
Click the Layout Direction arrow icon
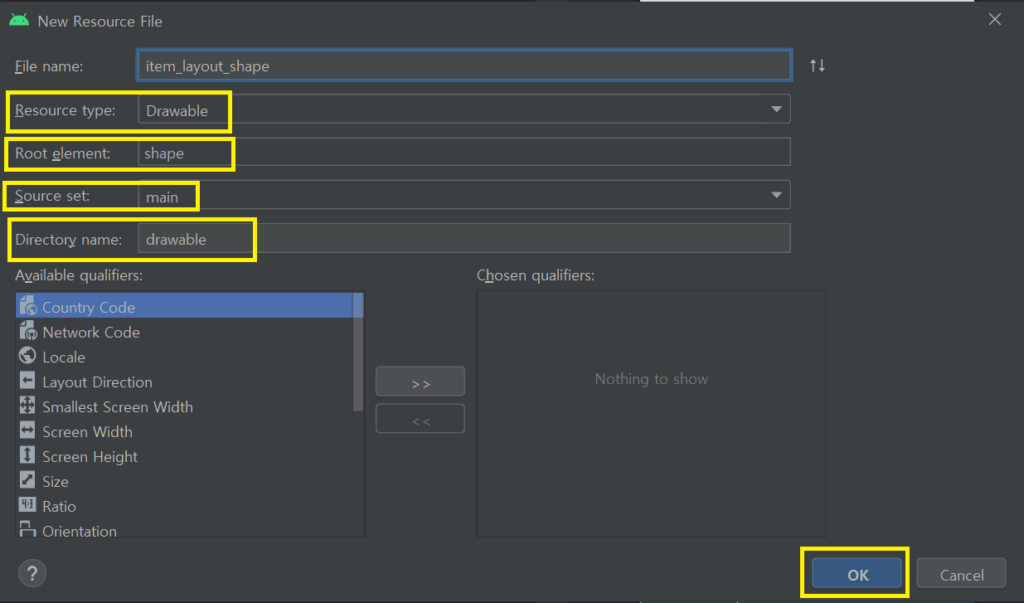27,382
